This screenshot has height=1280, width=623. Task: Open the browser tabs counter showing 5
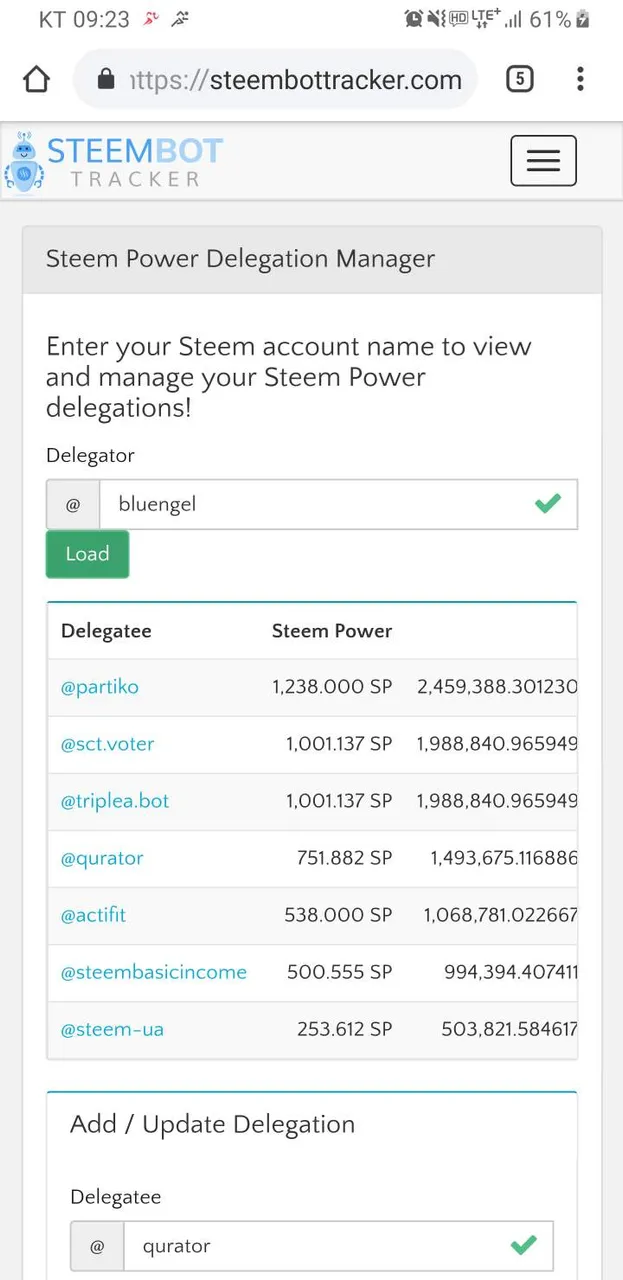(x=519, y=79)
